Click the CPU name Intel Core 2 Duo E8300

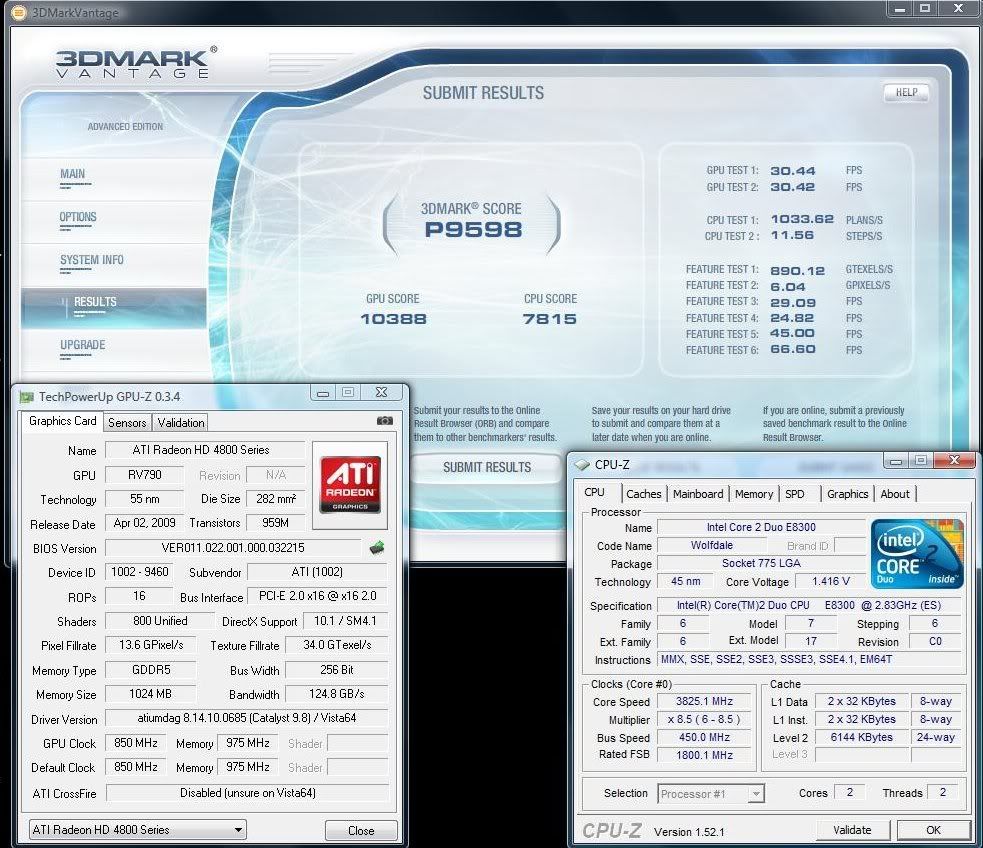(x=761, y=528)
